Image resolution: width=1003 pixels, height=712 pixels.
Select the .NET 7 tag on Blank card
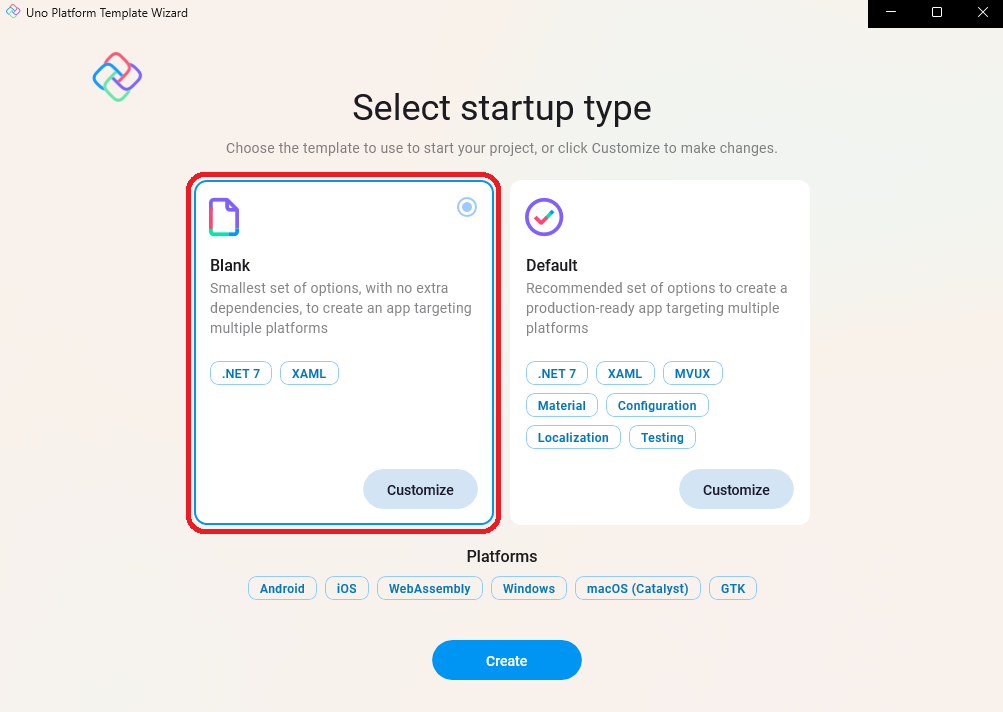[240, 373]
